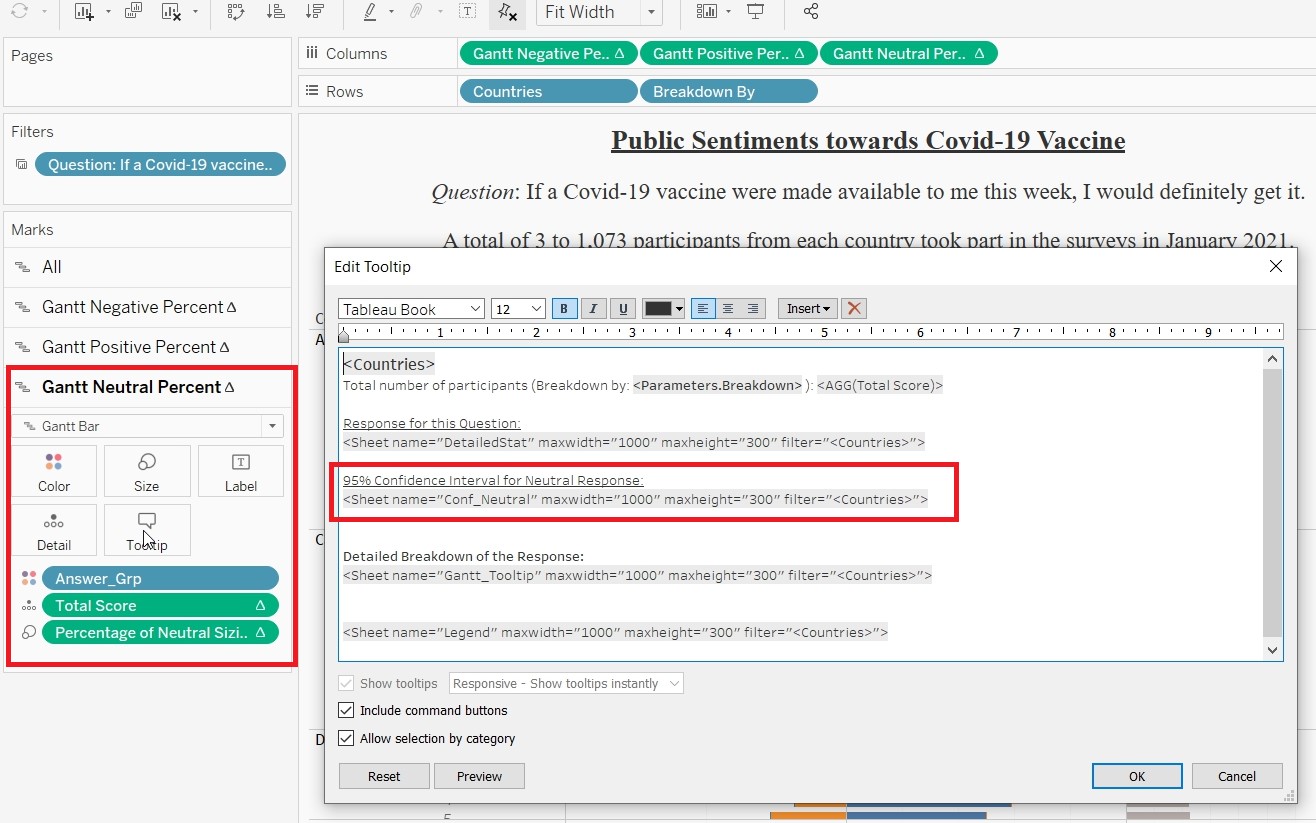Click the Swap rows and columns icon
Viewport: 1316px width, 823px height.
tap(236, 12)
